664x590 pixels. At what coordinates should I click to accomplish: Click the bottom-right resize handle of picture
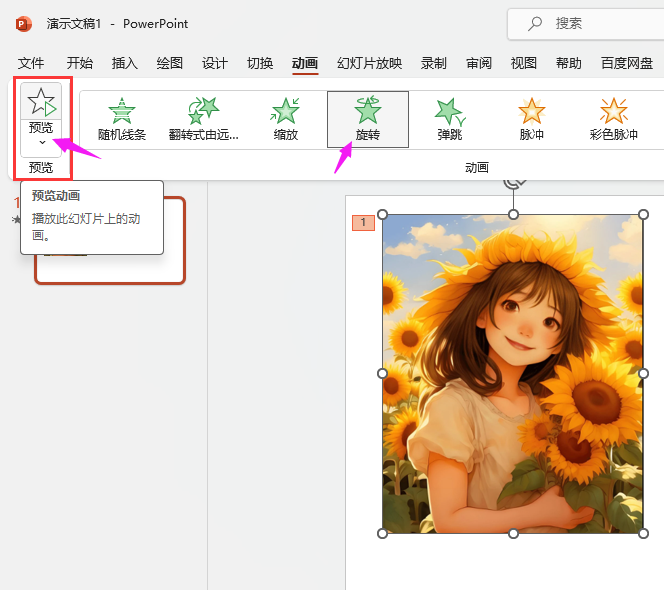tap(643, 534)
